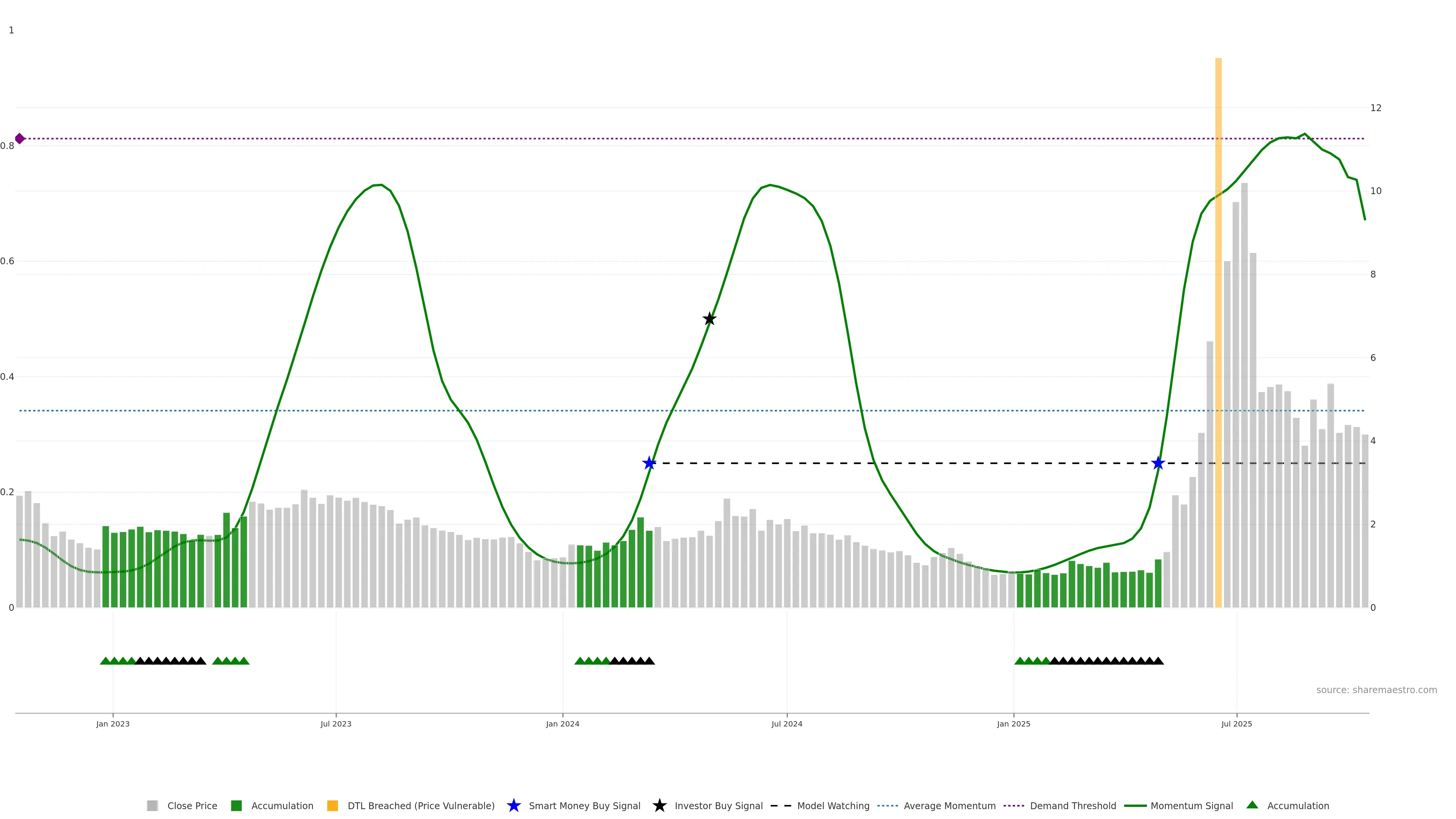1456x819 pixels.
Task: Click the blue Smart Money star near March 2024
Action: pyautogui.click(x=650, y=463)
